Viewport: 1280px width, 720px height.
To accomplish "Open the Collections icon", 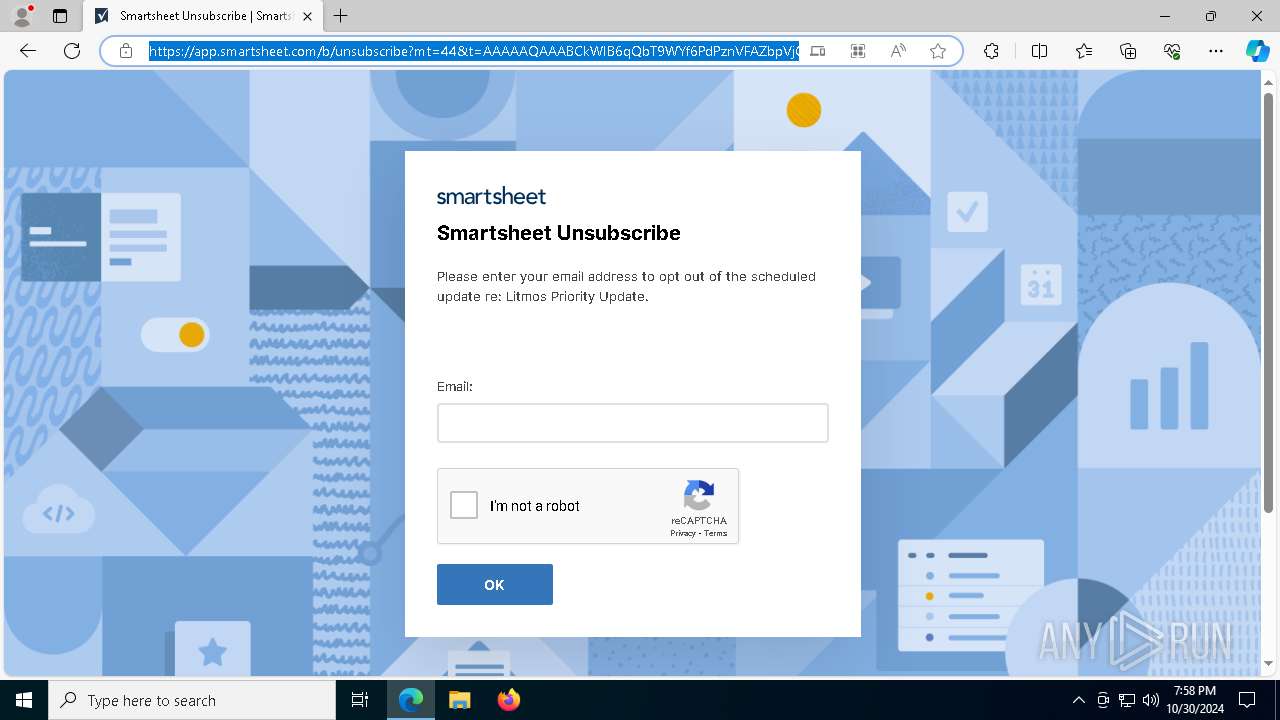I will [x=1128, y=51].
